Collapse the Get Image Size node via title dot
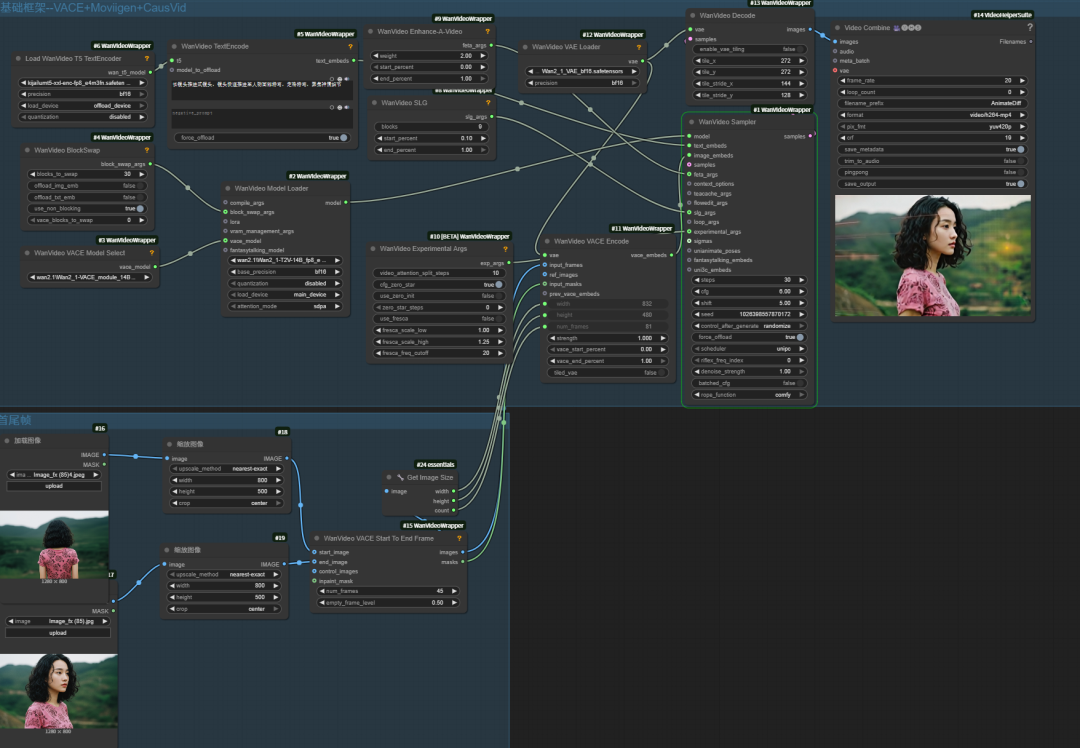The height and width of the screenshot is (748, 1080). click(x=389, y=477)
